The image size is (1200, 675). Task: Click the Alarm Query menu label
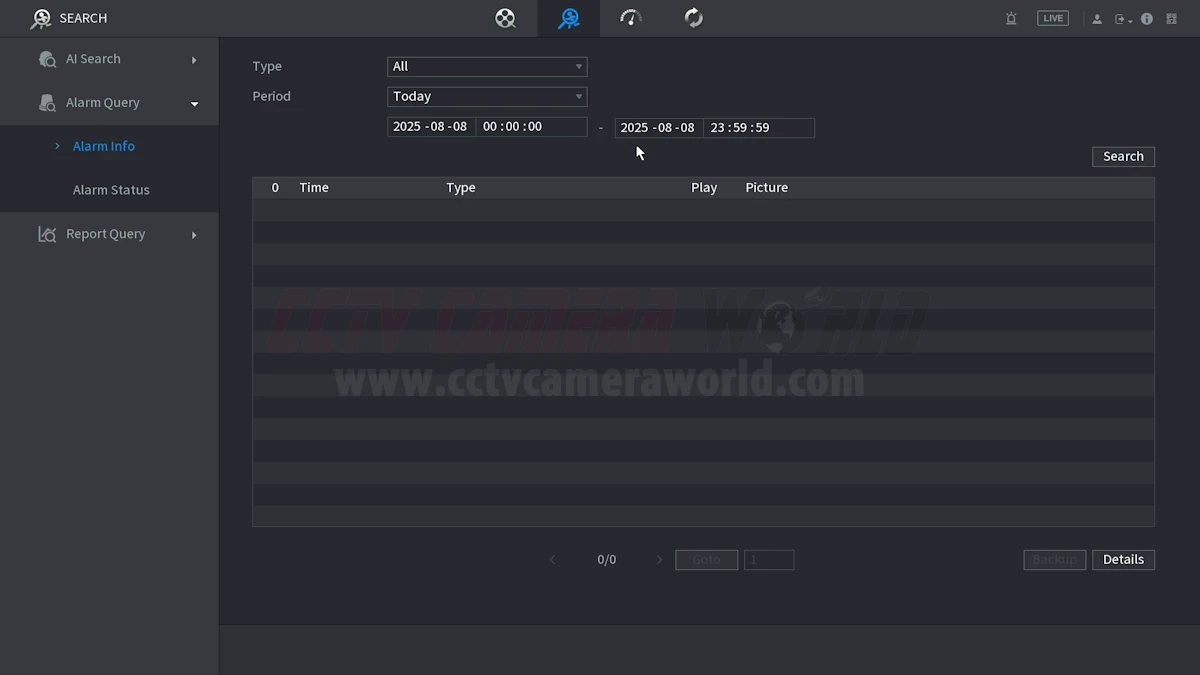[x=103, y=103]
